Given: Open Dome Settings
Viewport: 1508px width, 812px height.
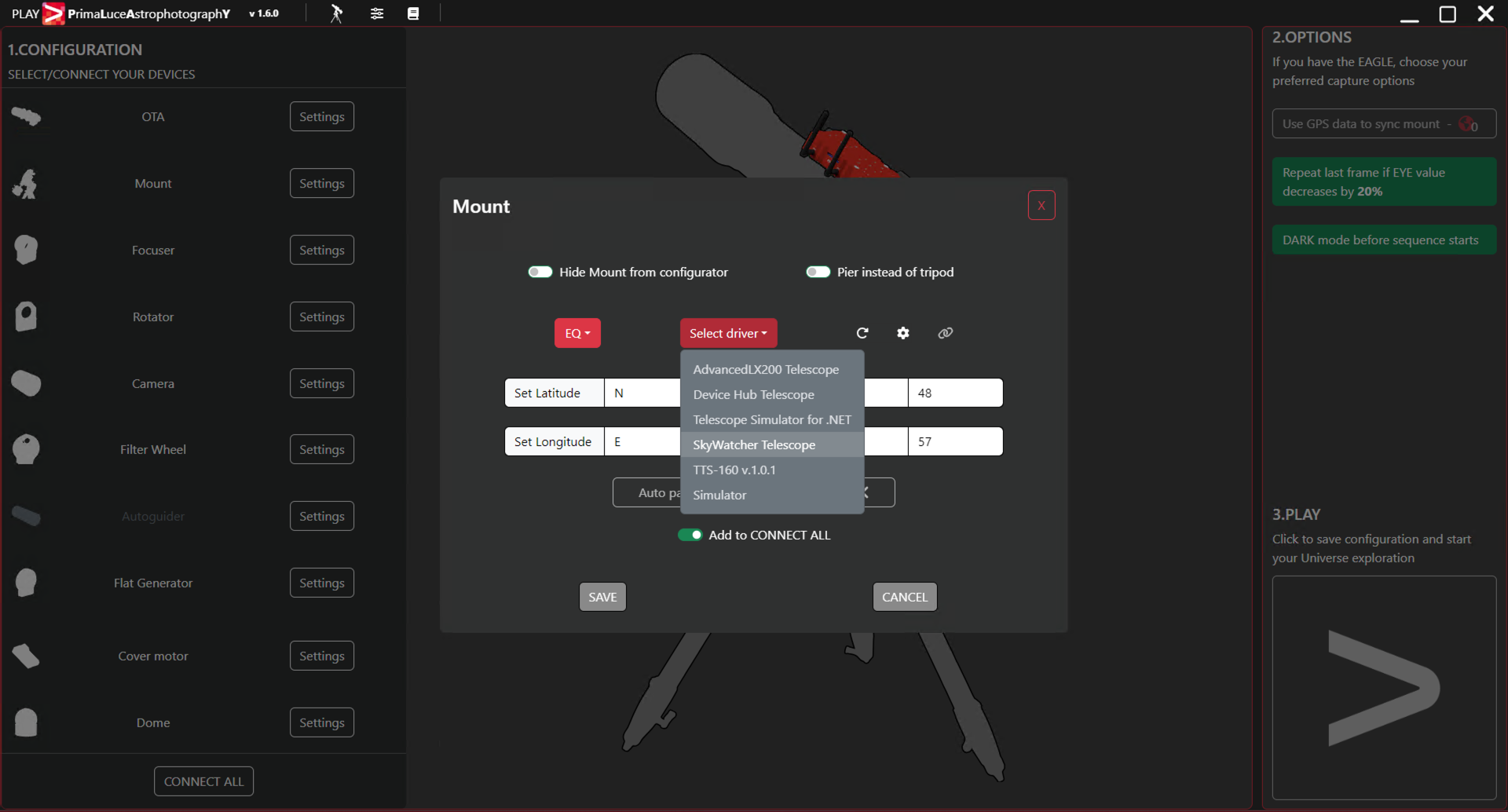Looking at the screenshot, I should 322,722.
